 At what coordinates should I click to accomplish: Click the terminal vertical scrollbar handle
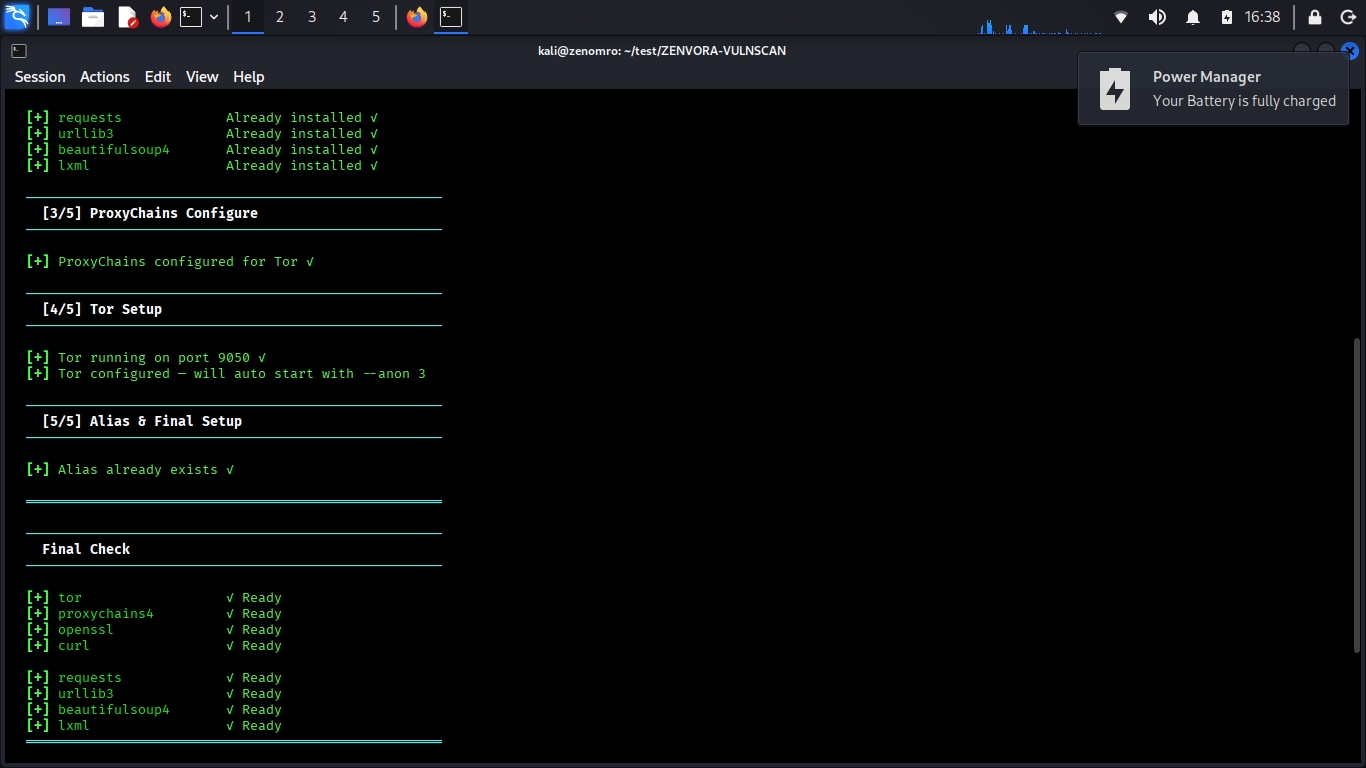(x=1356, y=495)
